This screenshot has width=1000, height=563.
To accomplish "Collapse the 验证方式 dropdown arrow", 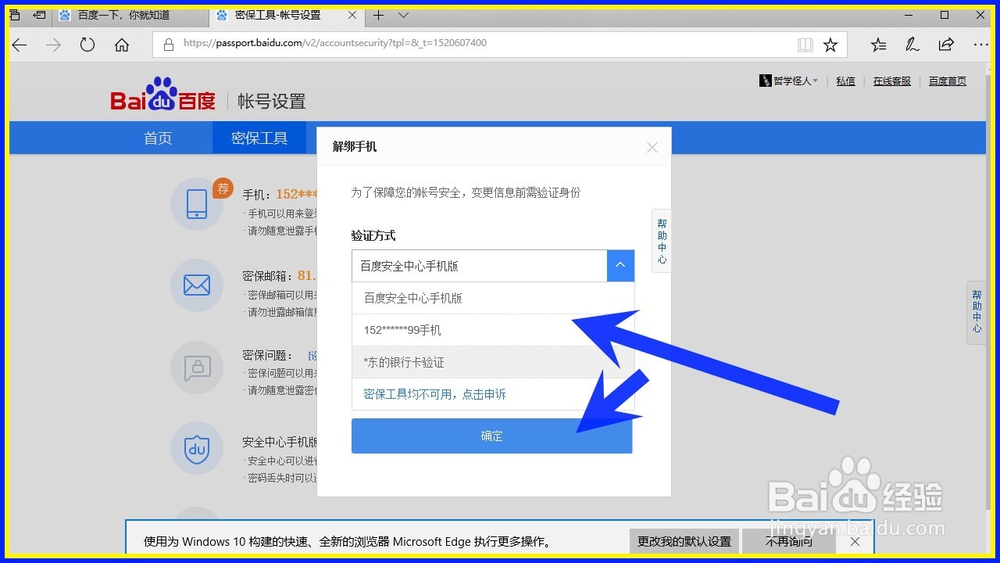I will (x=620, y=265).
